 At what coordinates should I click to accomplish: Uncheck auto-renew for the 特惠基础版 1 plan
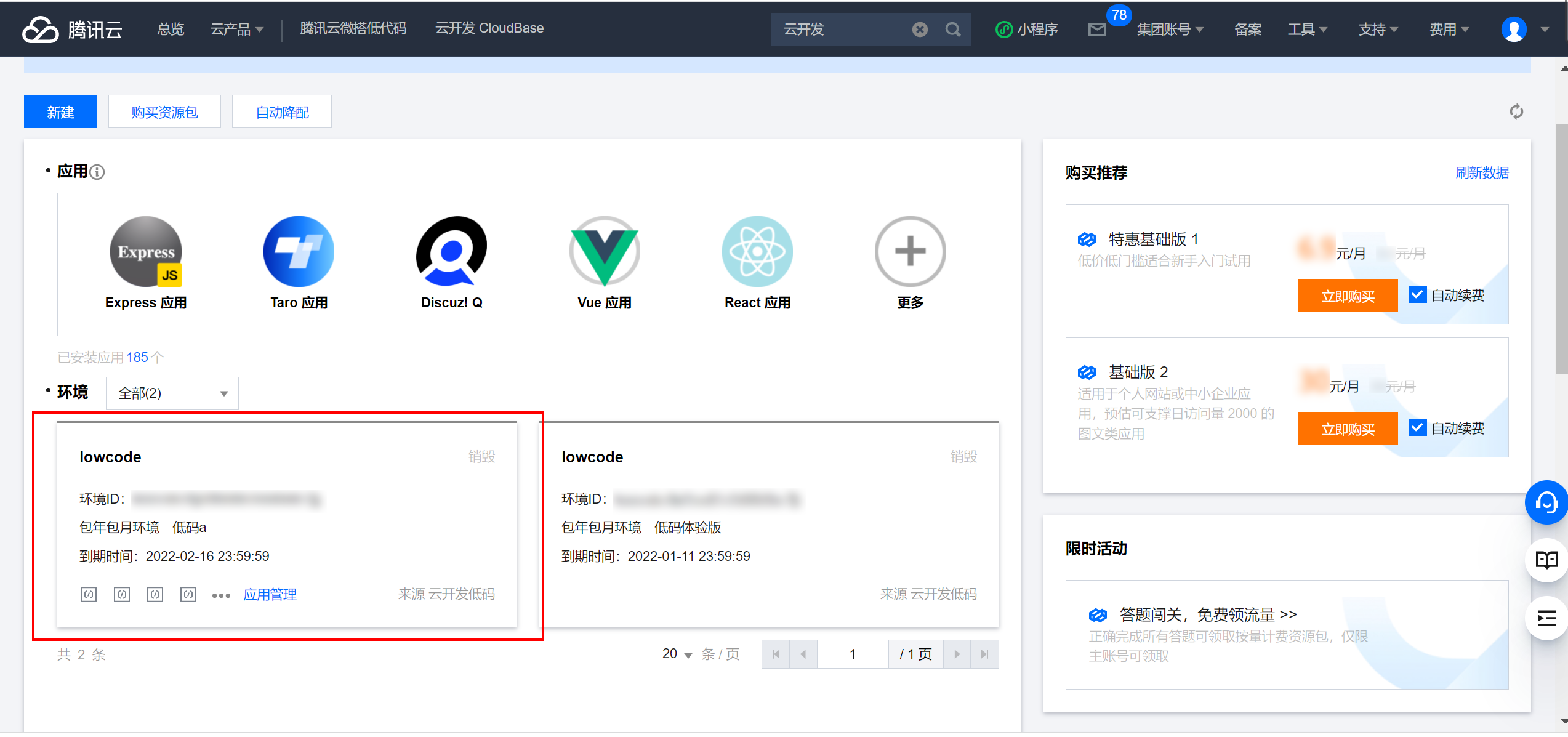point(1417,295)
